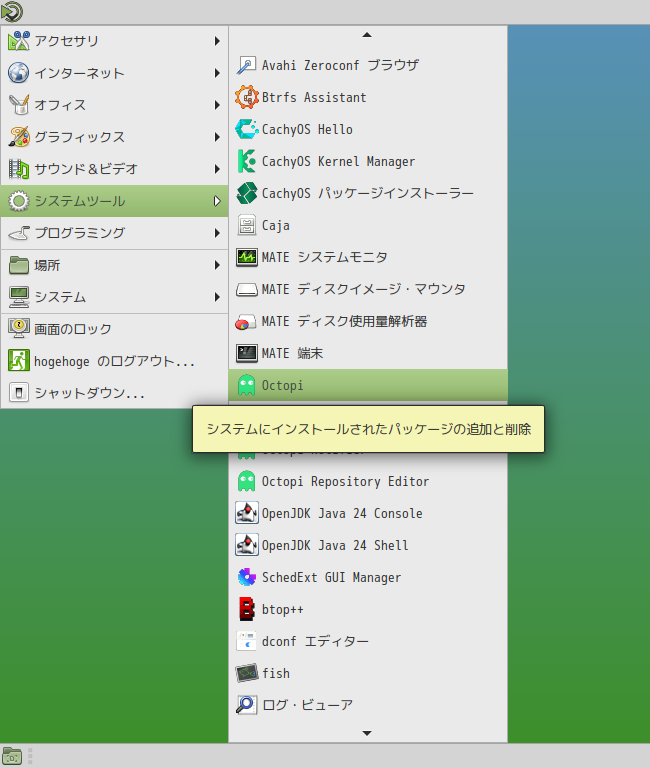This screenshot has width=650, height=768.
Task: Click the Octopi ghost icon
Action: (x=246, y=385)
